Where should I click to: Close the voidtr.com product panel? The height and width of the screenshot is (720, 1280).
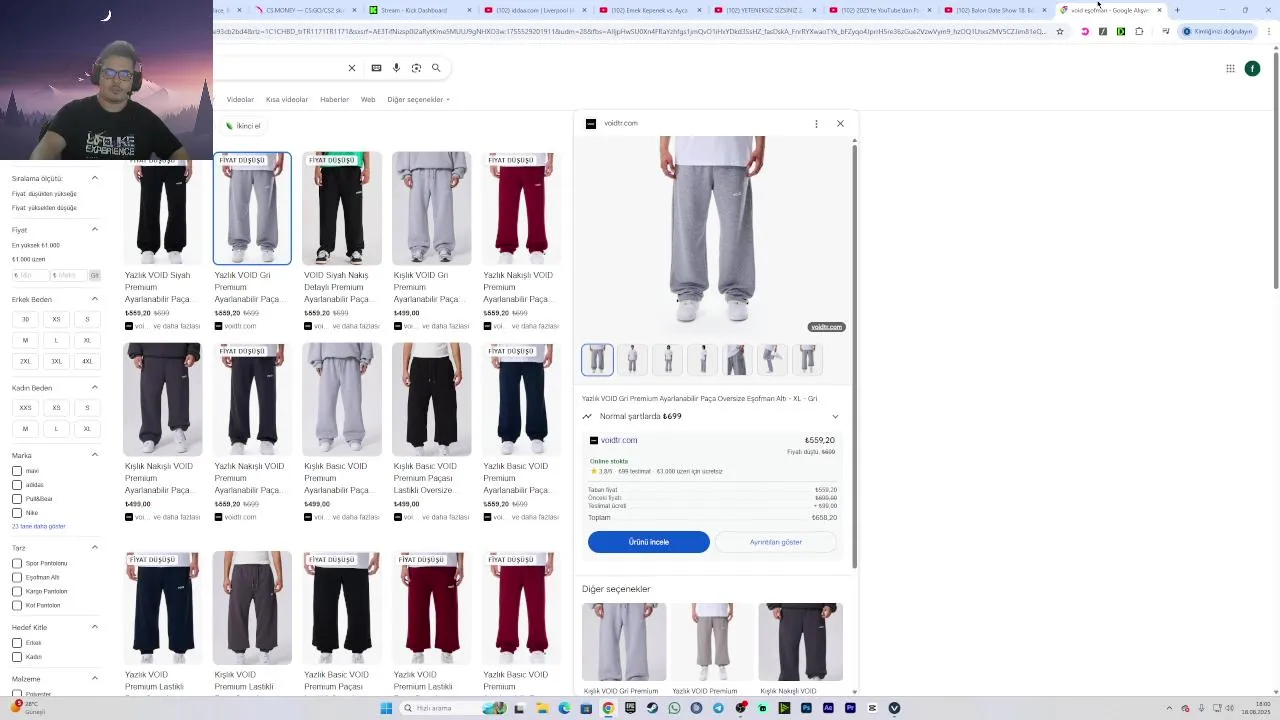(x=840, y=123)
